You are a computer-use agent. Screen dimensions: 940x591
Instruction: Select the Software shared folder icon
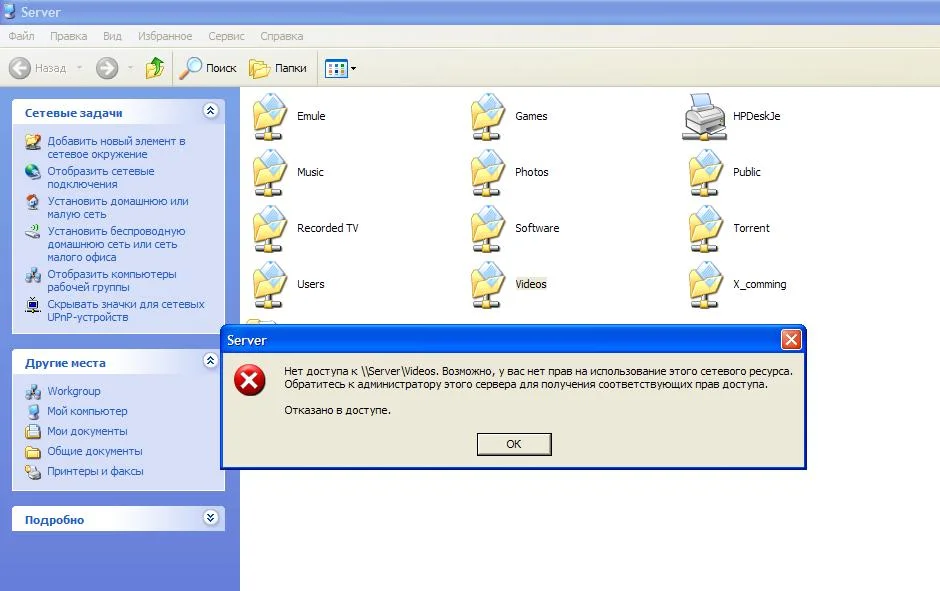[x=489, y=228]
